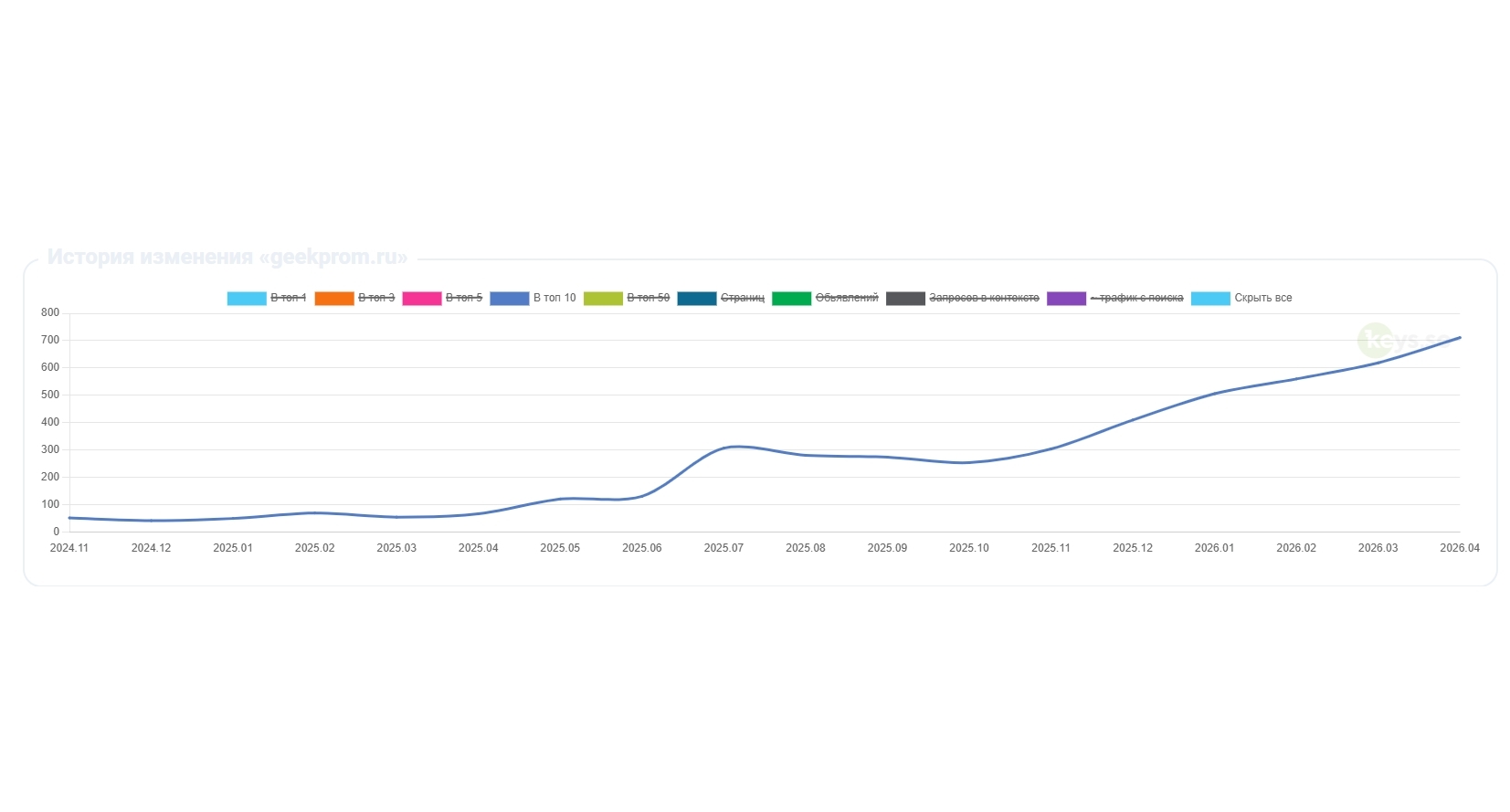Toggle the «В топ 1» legend series
The image size is (1510, 812).
pyautogui.click(x=267, y=298)
